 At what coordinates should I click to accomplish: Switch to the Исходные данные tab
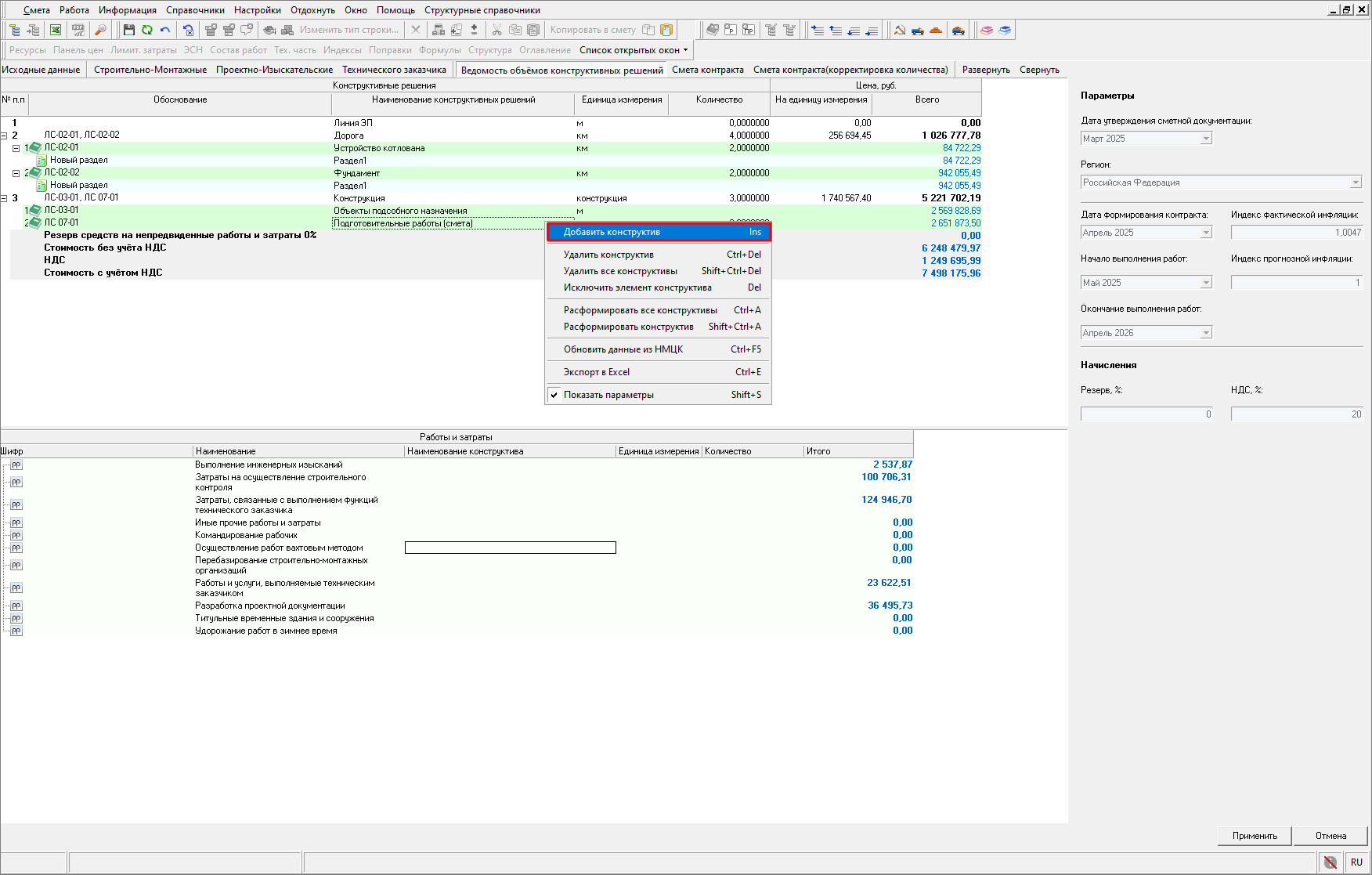(41, 70)
